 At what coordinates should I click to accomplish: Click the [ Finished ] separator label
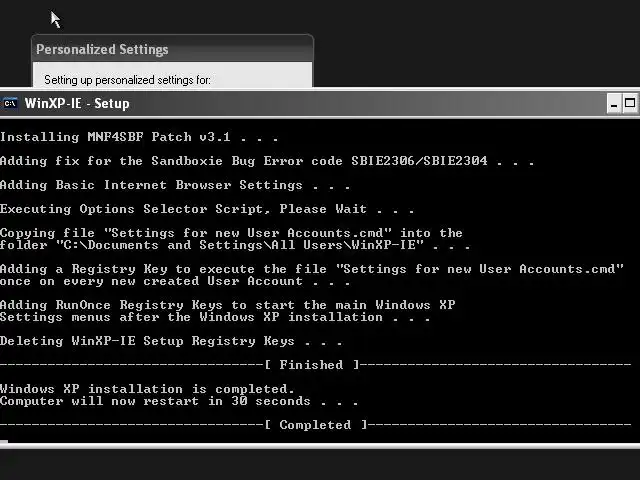(x=312, y=365)
